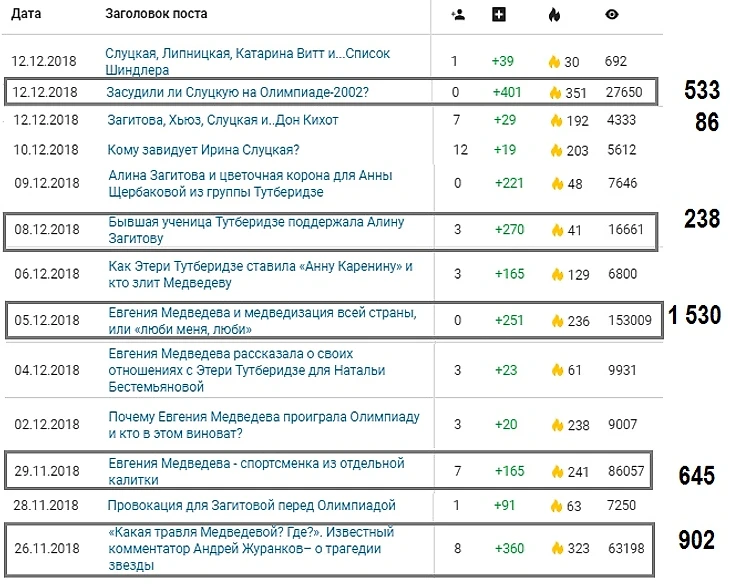
Task: Click flame icon next to 236 value
Action: [x=556, y=321]
